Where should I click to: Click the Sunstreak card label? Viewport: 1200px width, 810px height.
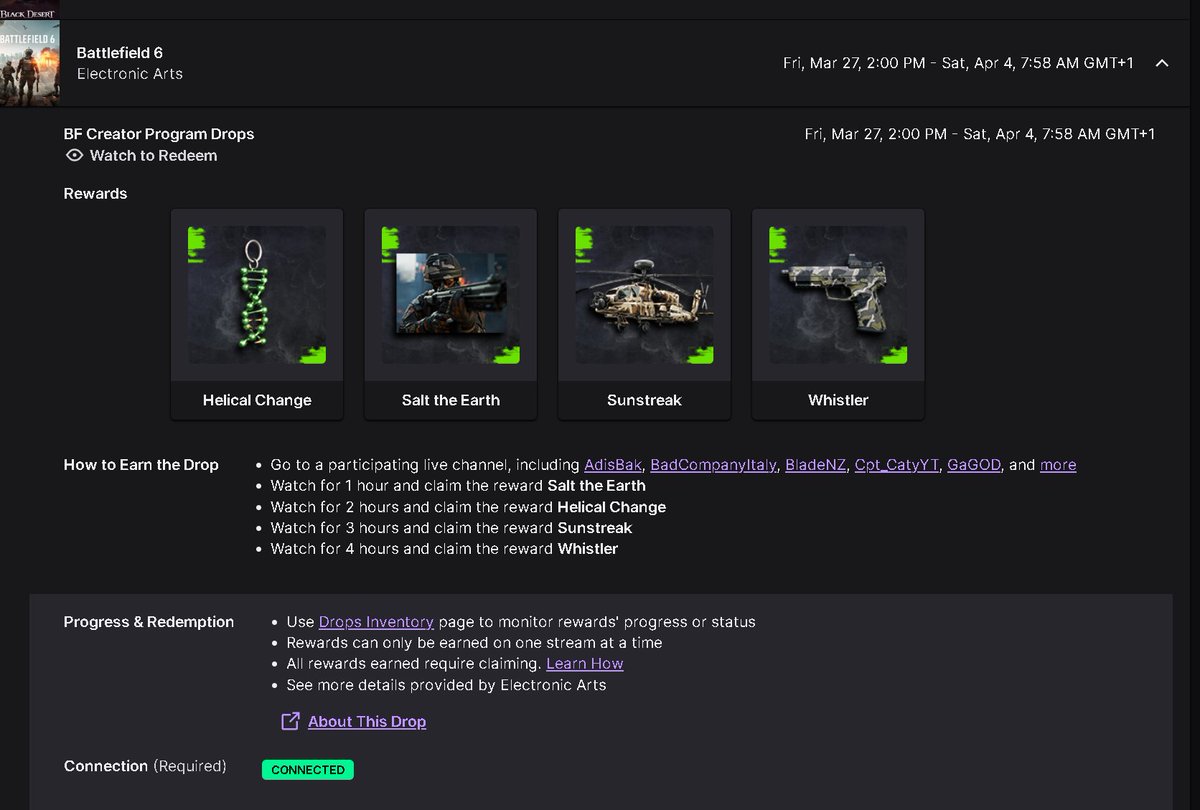click(x=644, y=400)
